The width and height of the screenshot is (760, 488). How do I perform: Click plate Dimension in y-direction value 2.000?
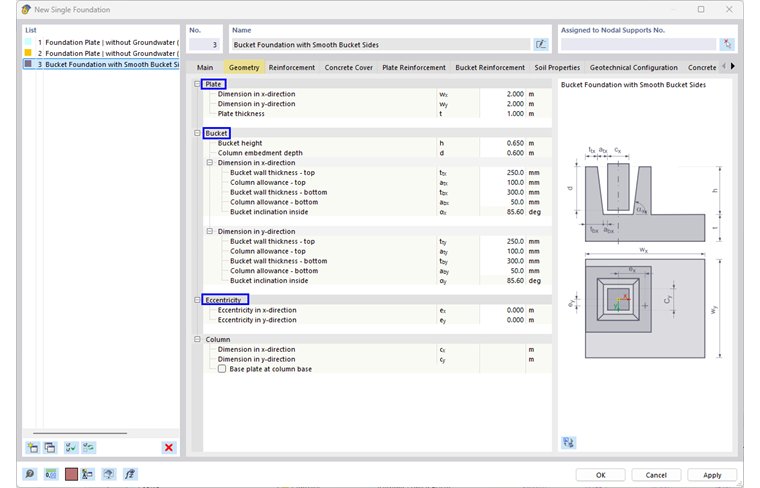point(503,104)
